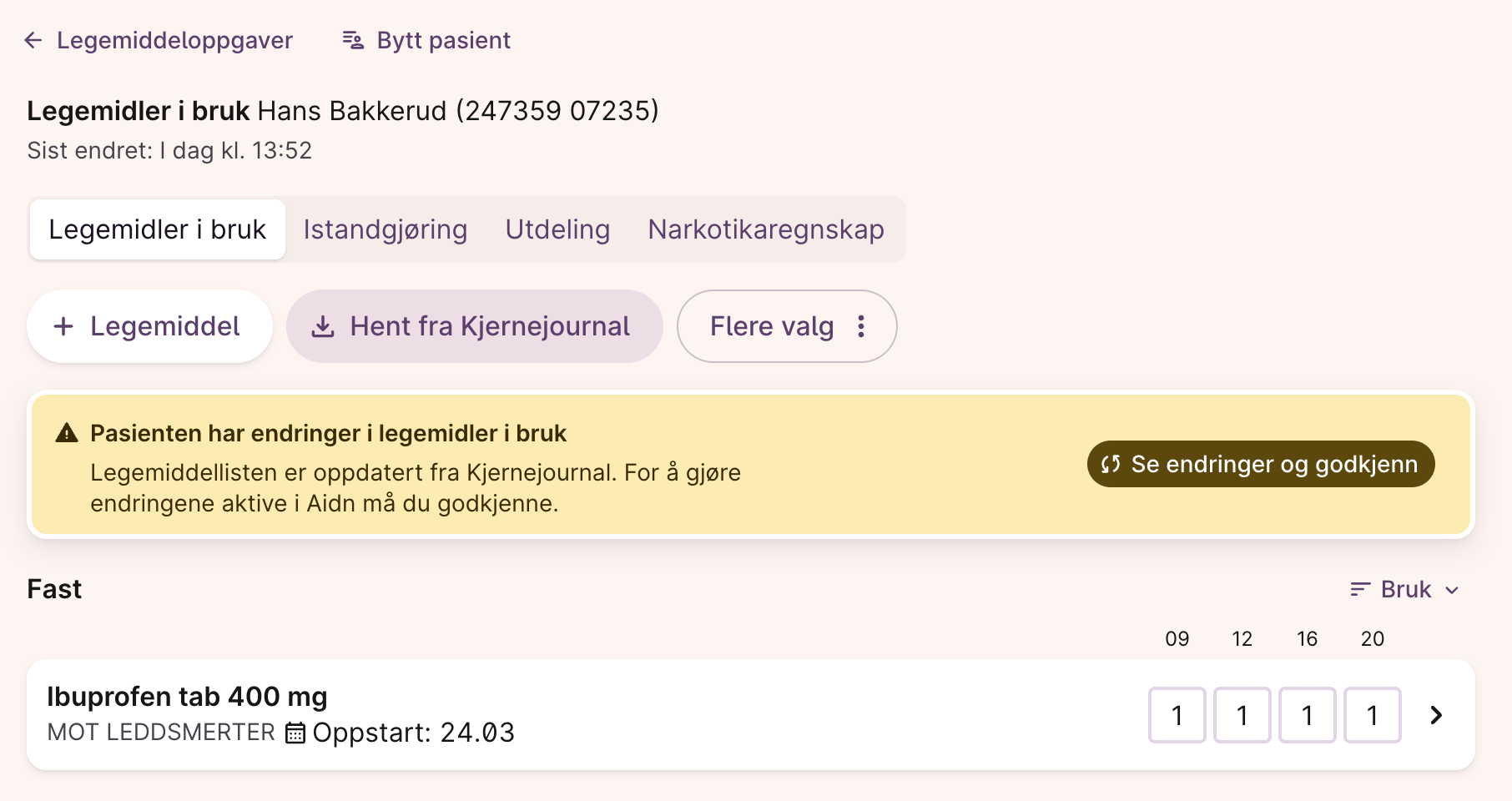Select the Narkotikaregnskap tab

click(x=765, y=229)
